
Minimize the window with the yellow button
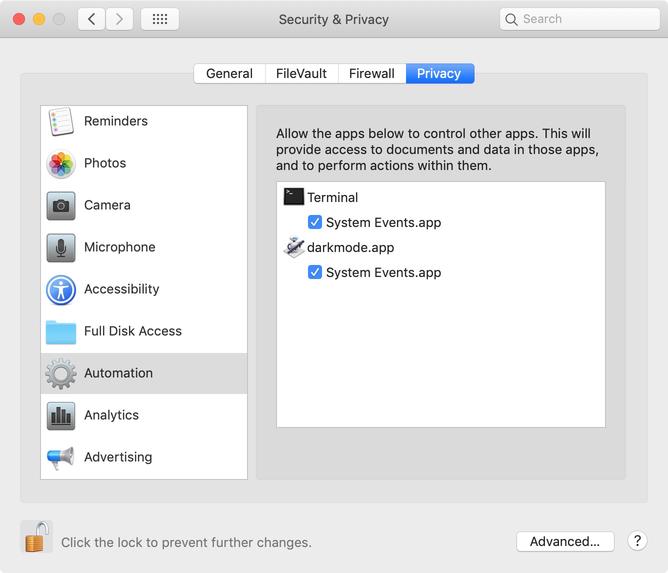39,19
